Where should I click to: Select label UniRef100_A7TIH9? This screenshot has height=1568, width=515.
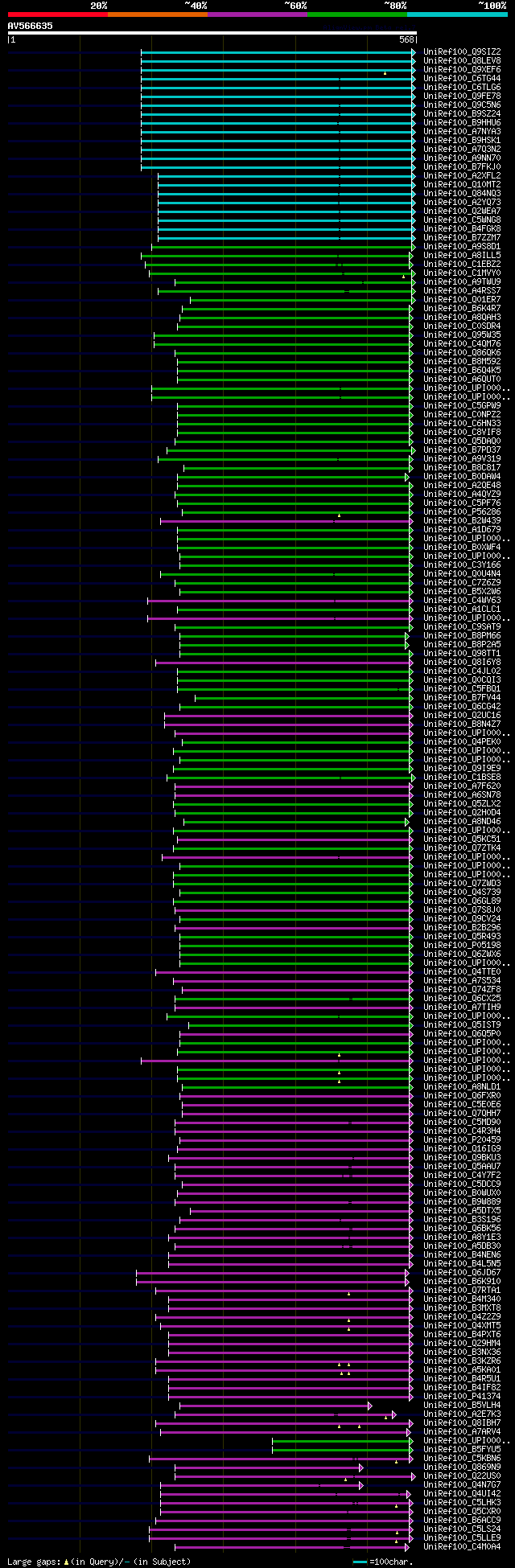[462, 1008]
